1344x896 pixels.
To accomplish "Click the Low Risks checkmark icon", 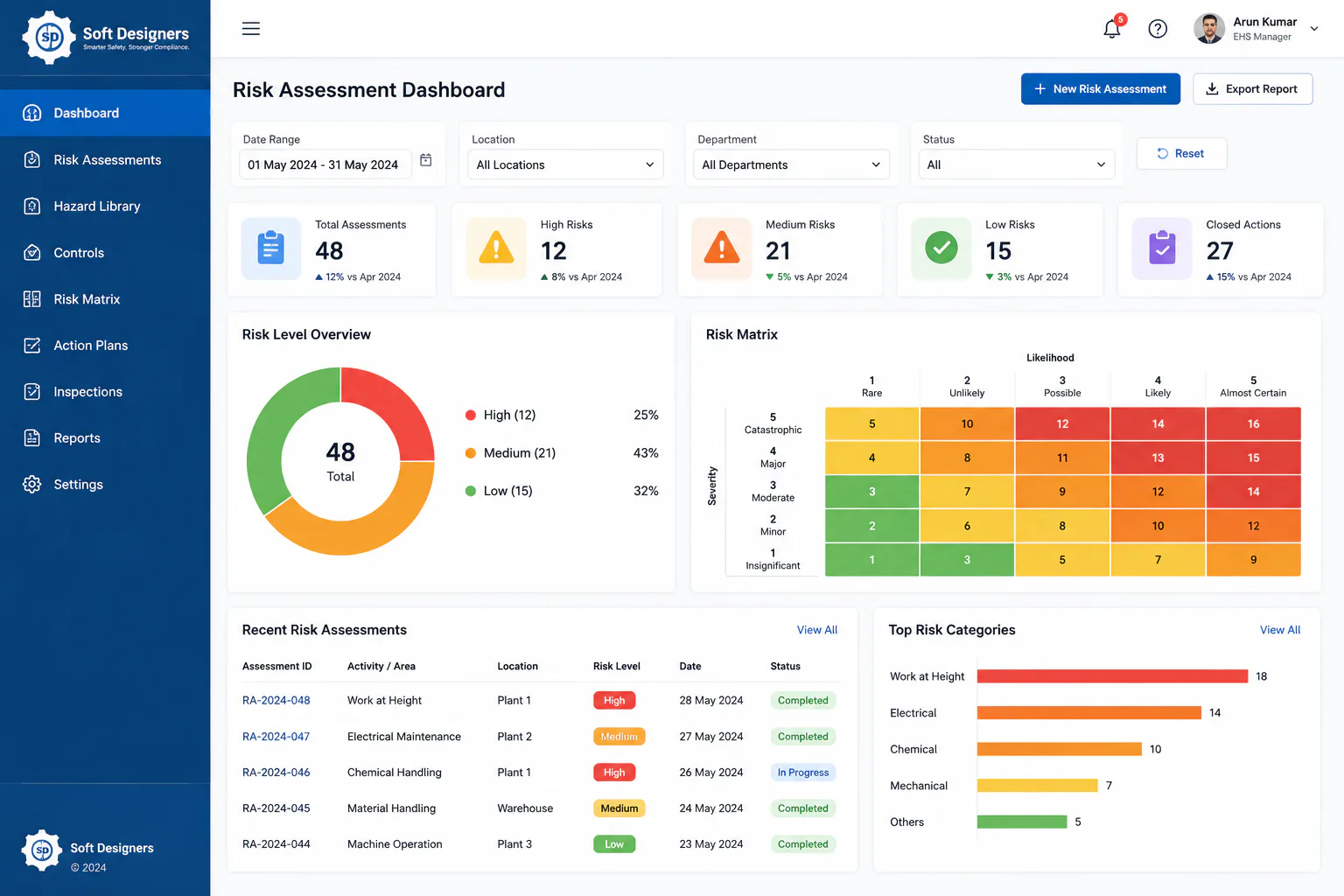I will pos(941,248).
